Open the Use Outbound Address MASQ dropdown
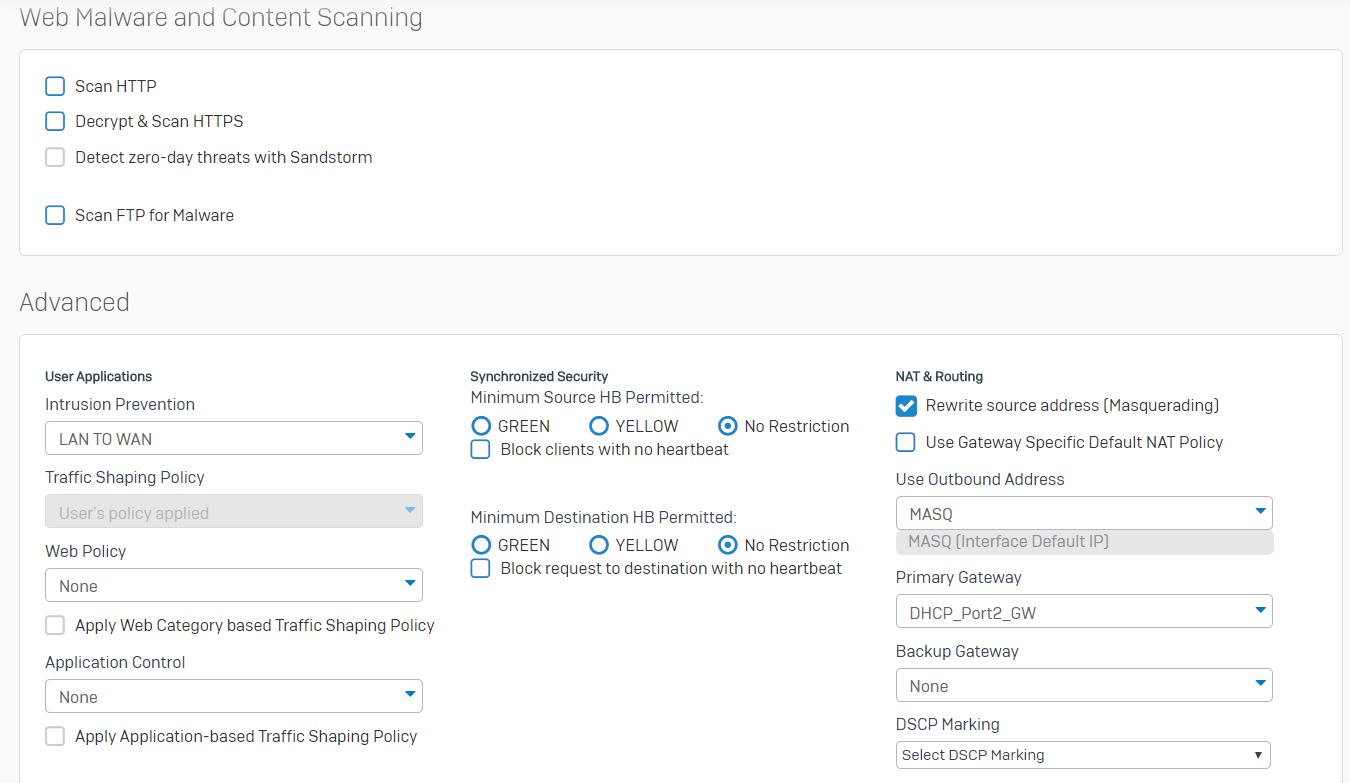This screenshot has width=1350, height=783. pos(1083,513)
